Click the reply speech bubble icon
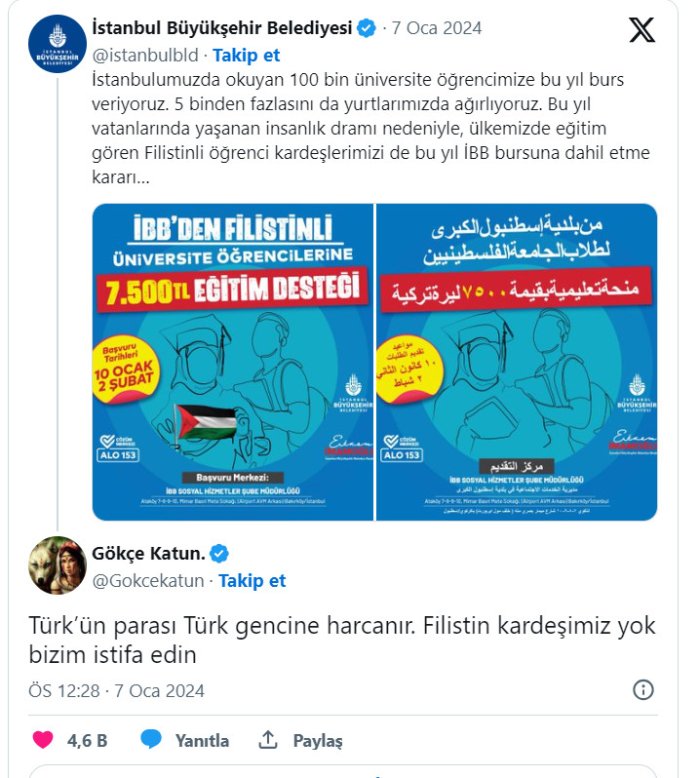The height and width of the screenshot is (778, 700). (151, 740)
